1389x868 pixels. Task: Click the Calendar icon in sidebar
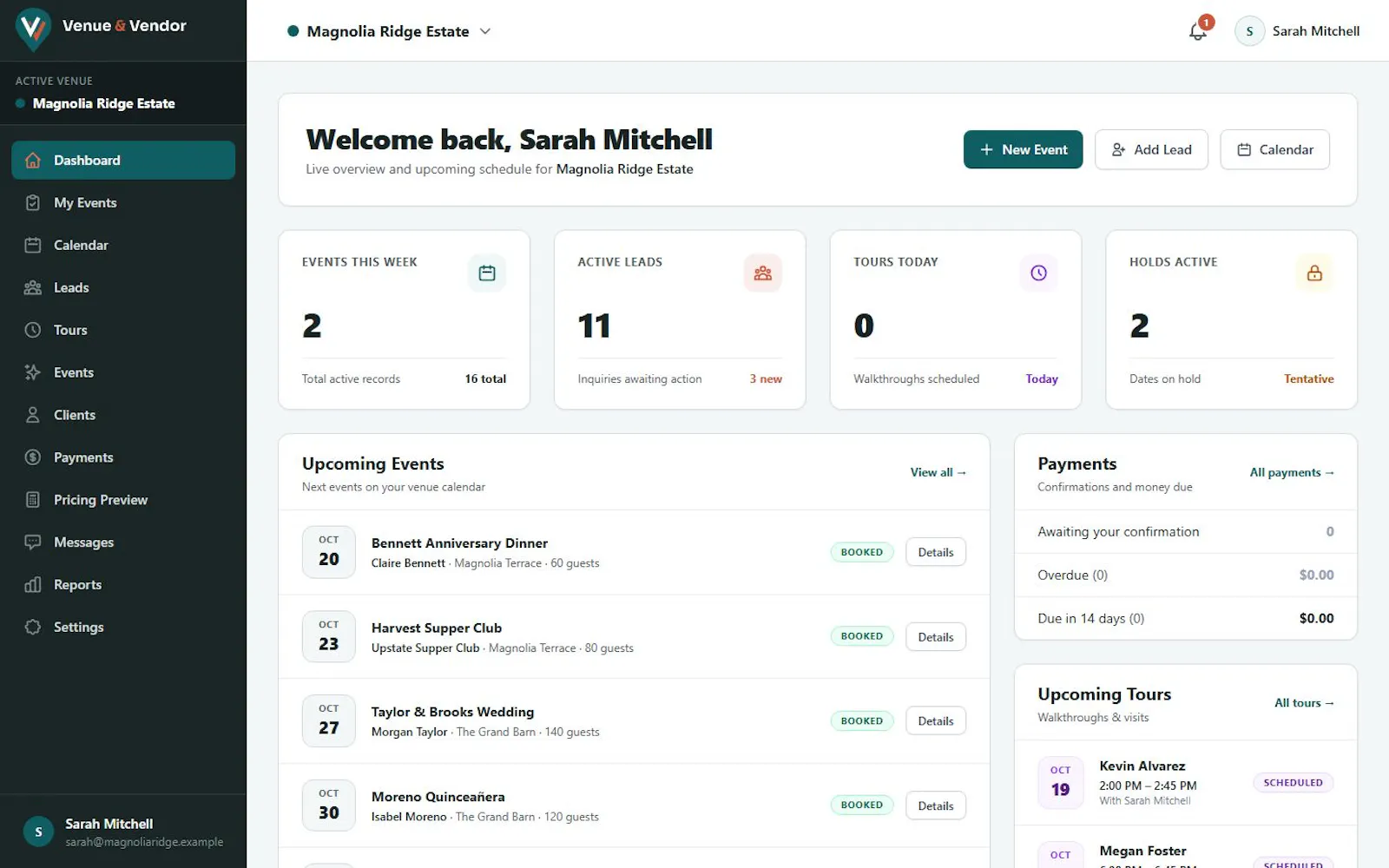click(33, 246)
